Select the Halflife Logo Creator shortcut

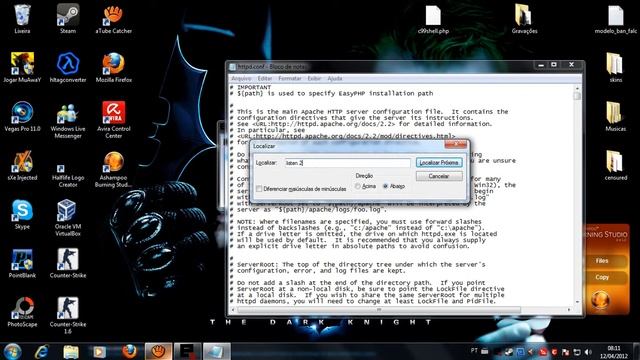tap(68, 173)
